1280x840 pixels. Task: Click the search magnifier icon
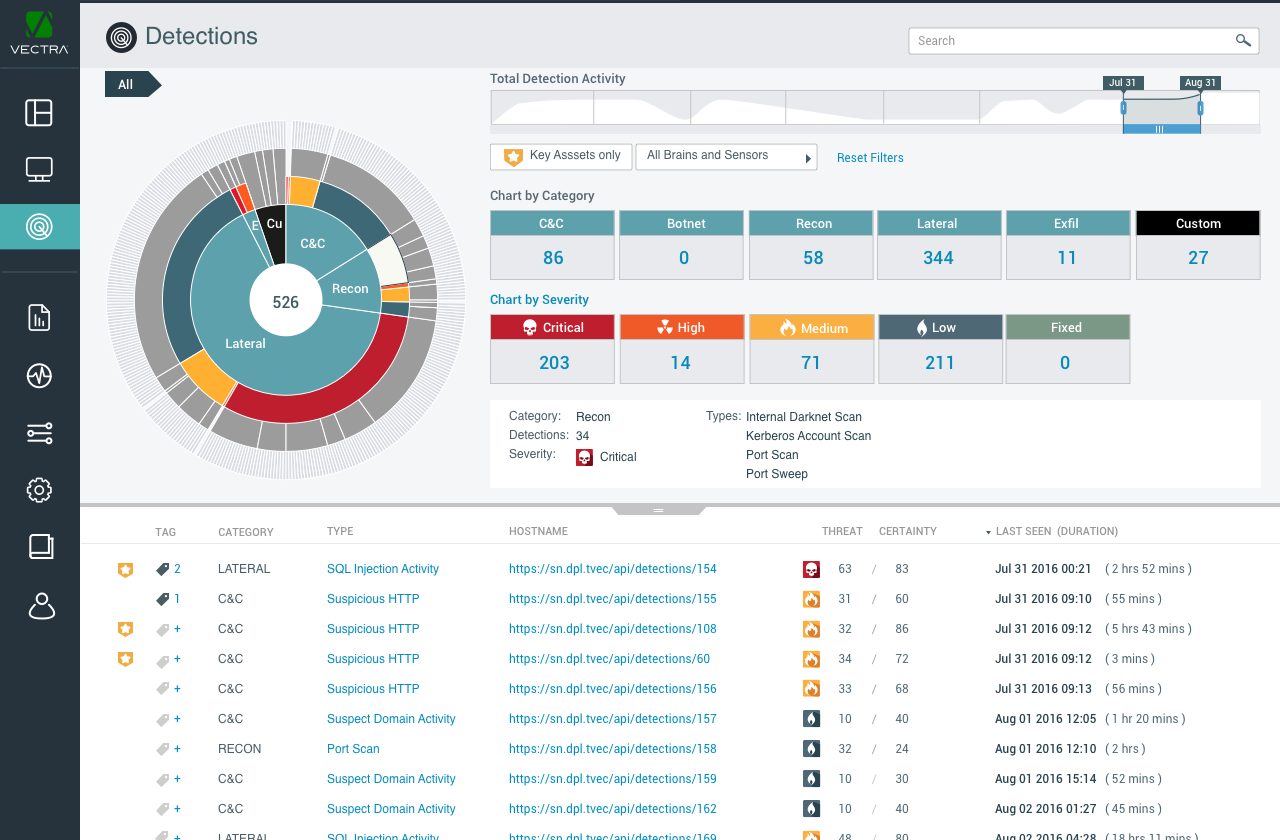[x=1243, y=41]
